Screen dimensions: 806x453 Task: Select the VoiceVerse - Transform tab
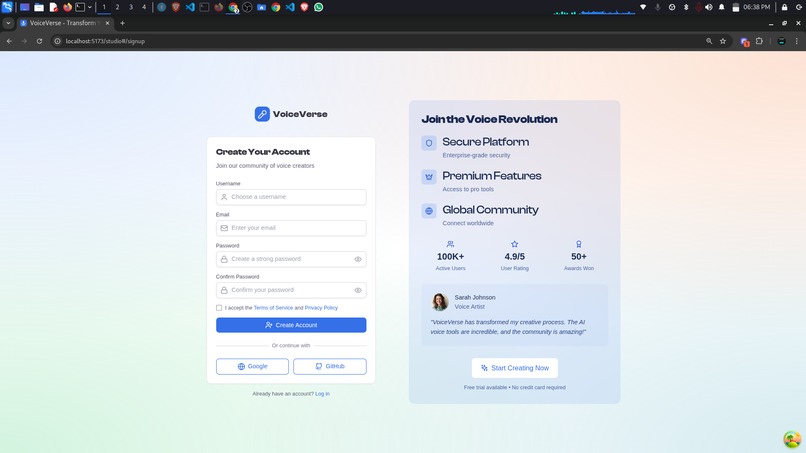pos(64,23)
